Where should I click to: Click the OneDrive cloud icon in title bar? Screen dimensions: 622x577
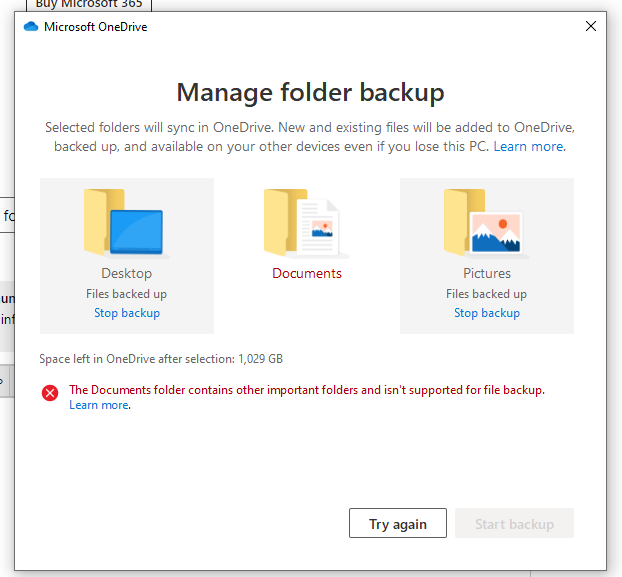31,27
